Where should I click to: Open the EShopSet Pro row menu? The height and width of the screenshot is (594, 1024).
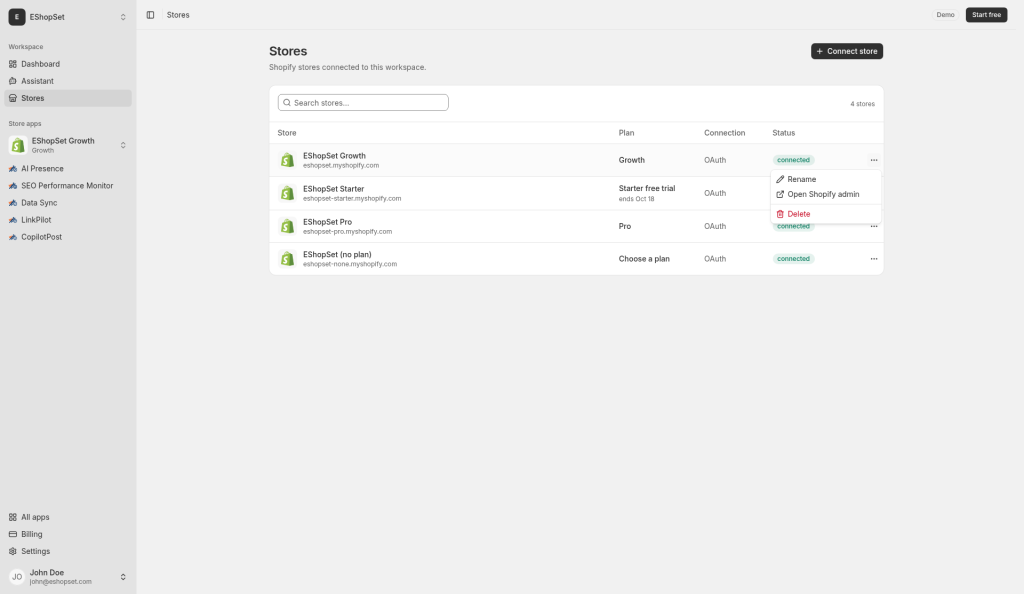click(x=874, y=227)
